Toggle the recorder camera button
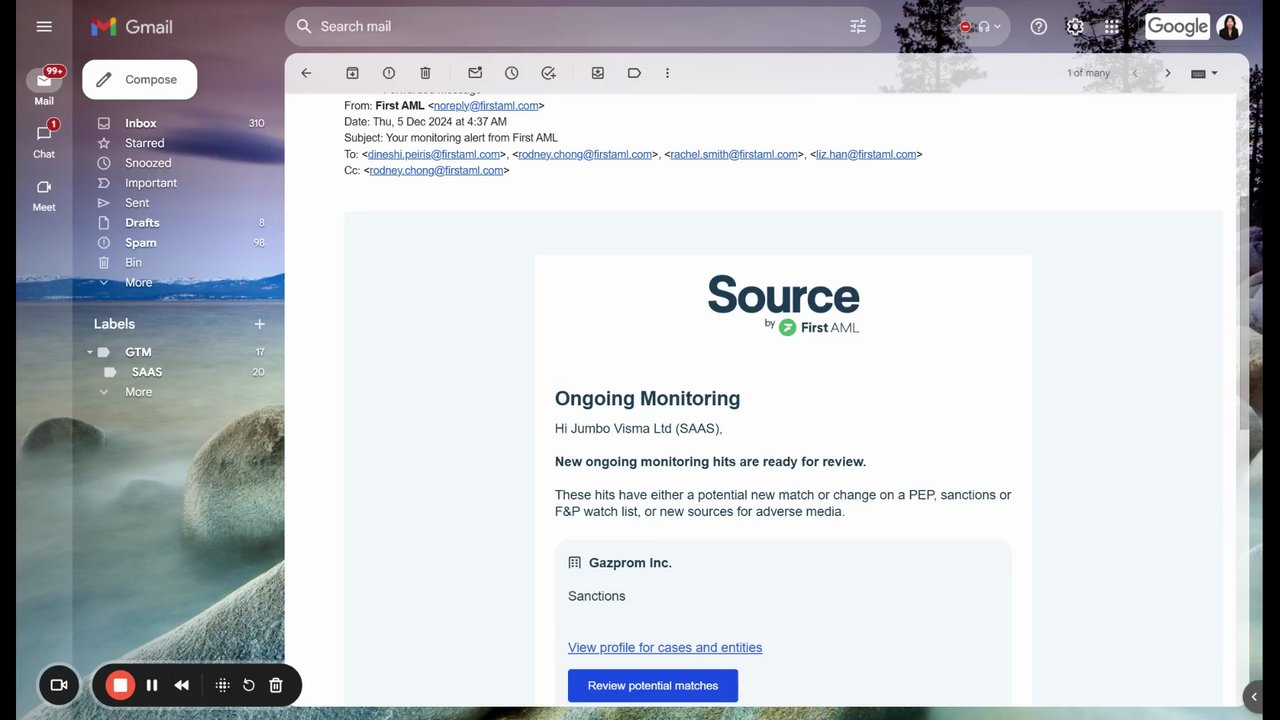The width and height of the screenshot is (1280, 720). [59, 685]
